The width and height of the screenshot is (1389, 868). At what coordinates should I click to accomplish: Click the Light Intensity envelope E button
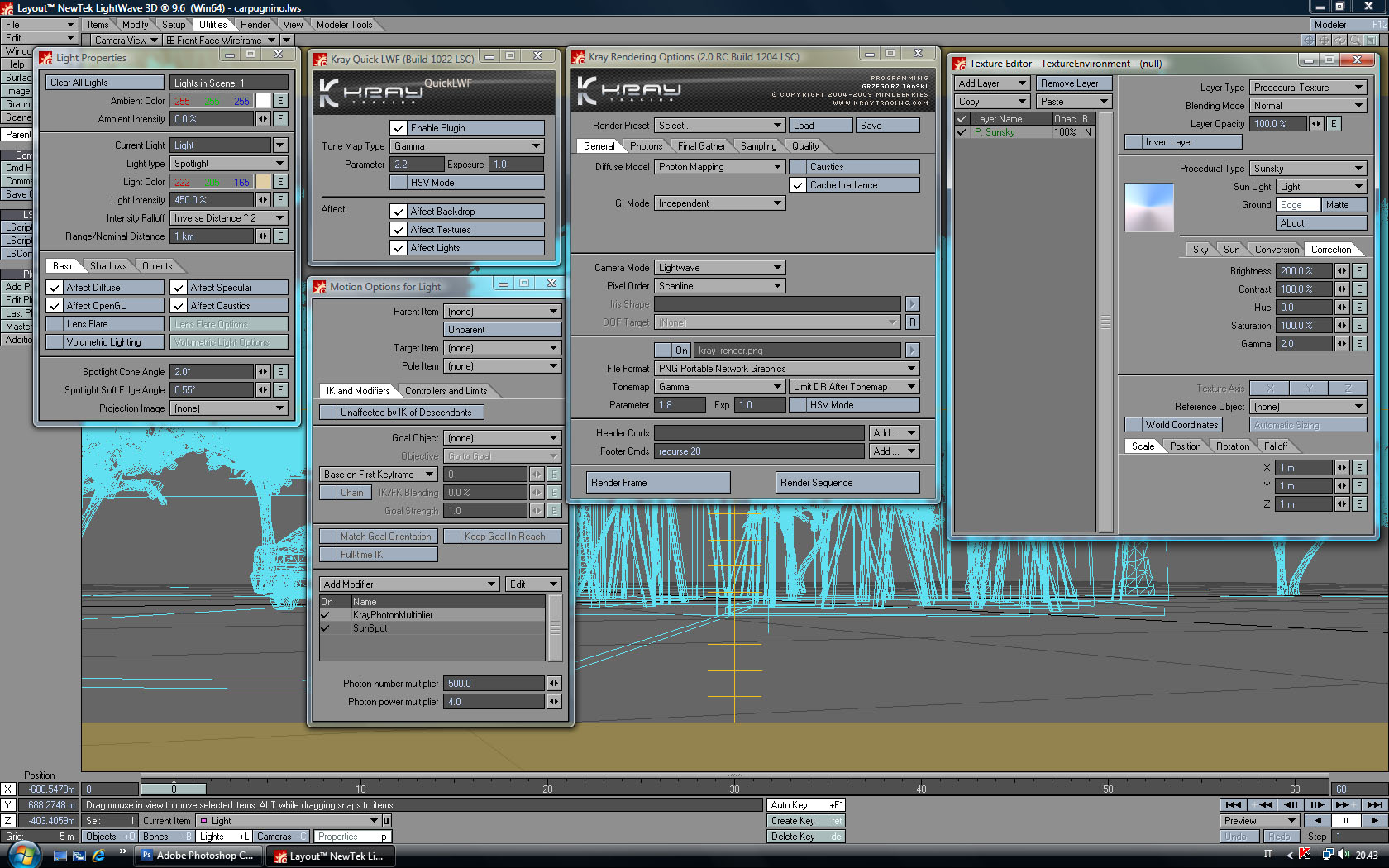[x=280, y=200]
